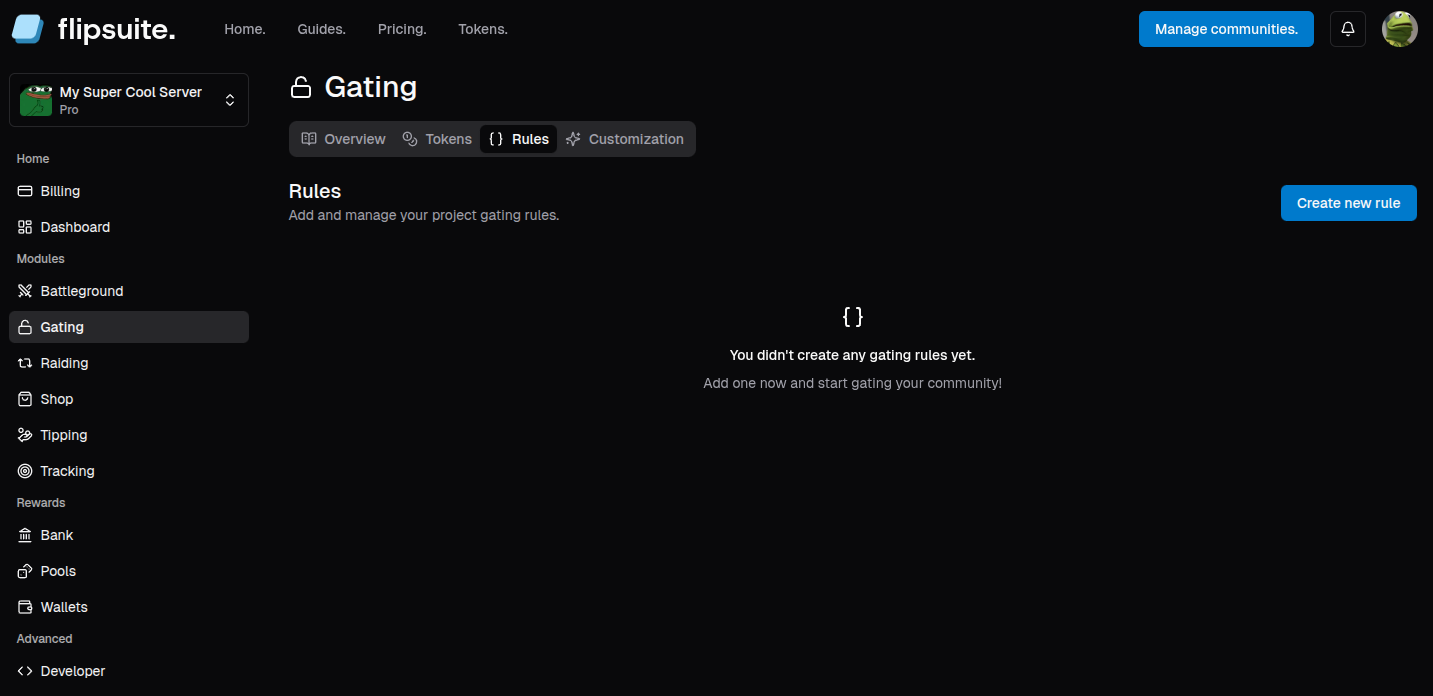The image size is (1433, 696).
Task: Click the empty-state braces icon
Action: 853,317
